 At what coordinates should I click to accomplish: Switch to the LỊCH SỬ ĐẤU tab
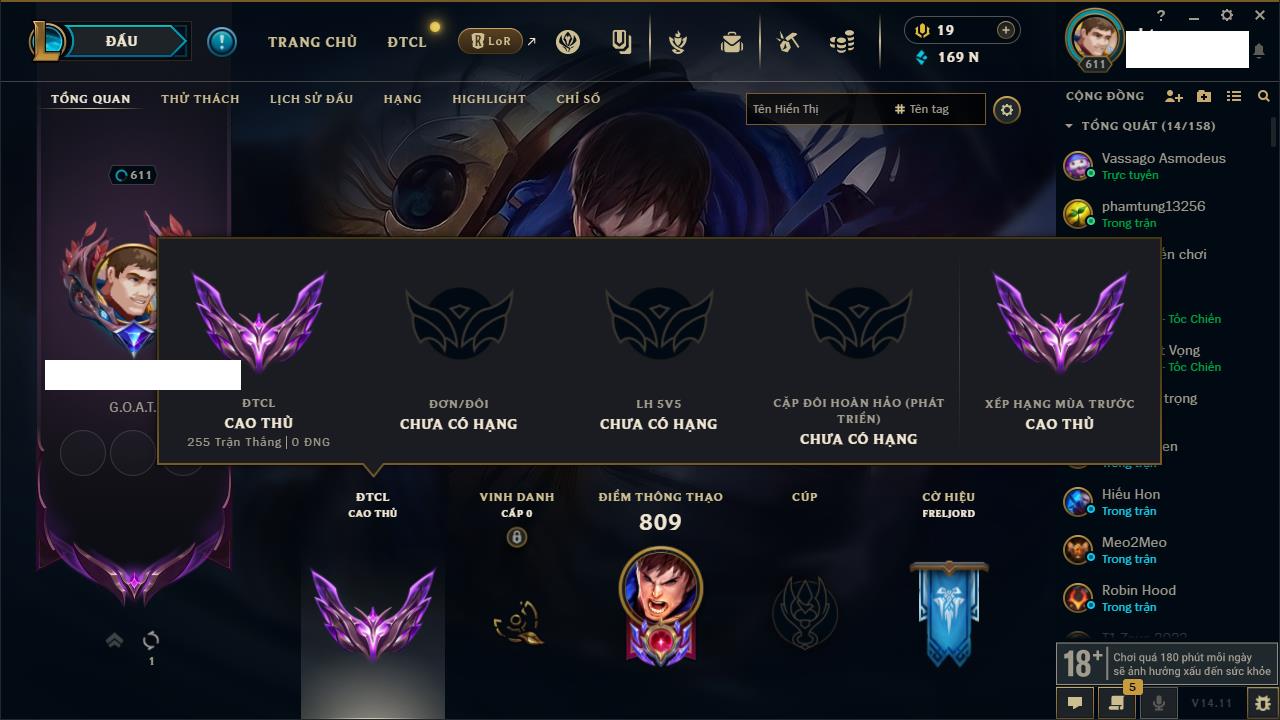(311, 99)
